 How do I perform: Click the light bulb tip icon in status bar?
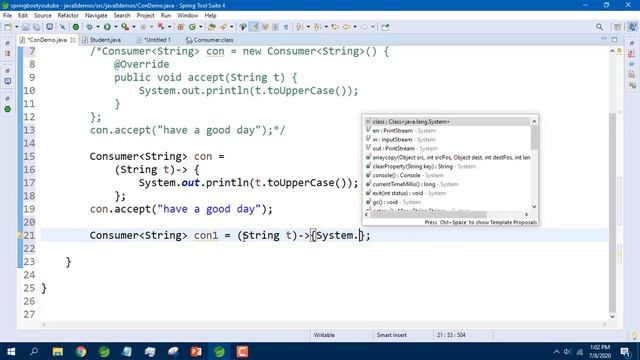click(x=634, y=336)
